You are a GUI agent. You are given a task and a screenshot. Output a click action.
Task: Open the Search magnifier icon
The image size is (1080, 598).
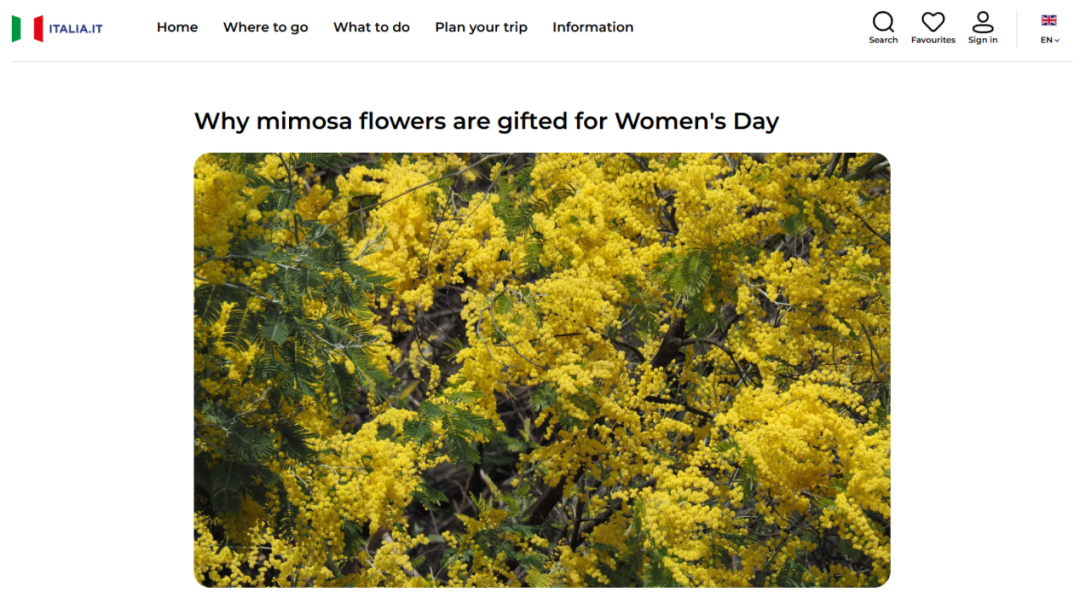[x=883, y=22]
